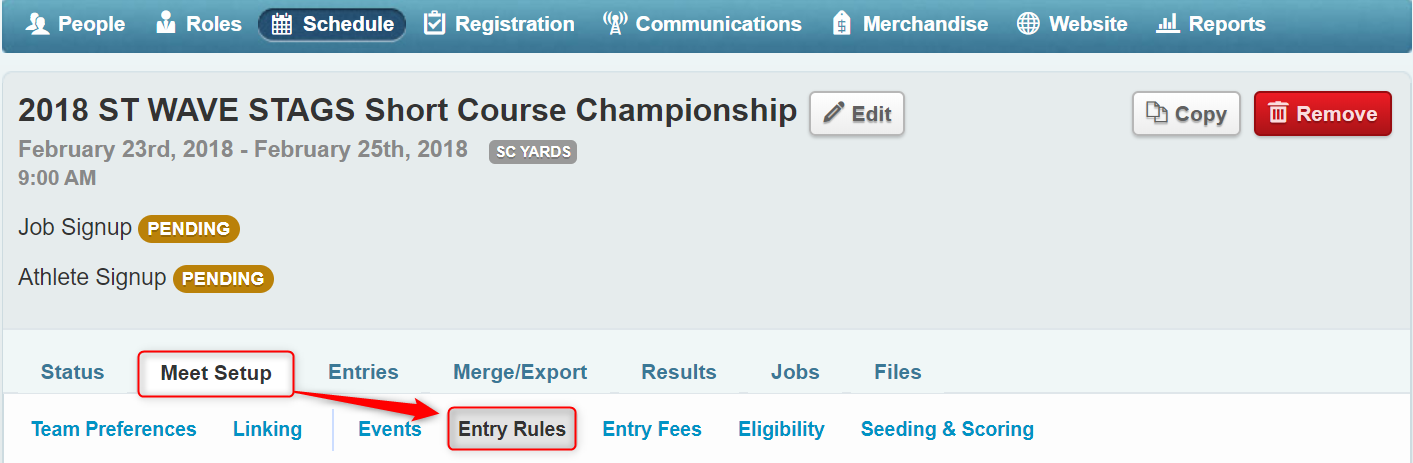Open the Merchandise price tag icon
1413x463 pixels.
pyautogui.click(x=842, y=24)
